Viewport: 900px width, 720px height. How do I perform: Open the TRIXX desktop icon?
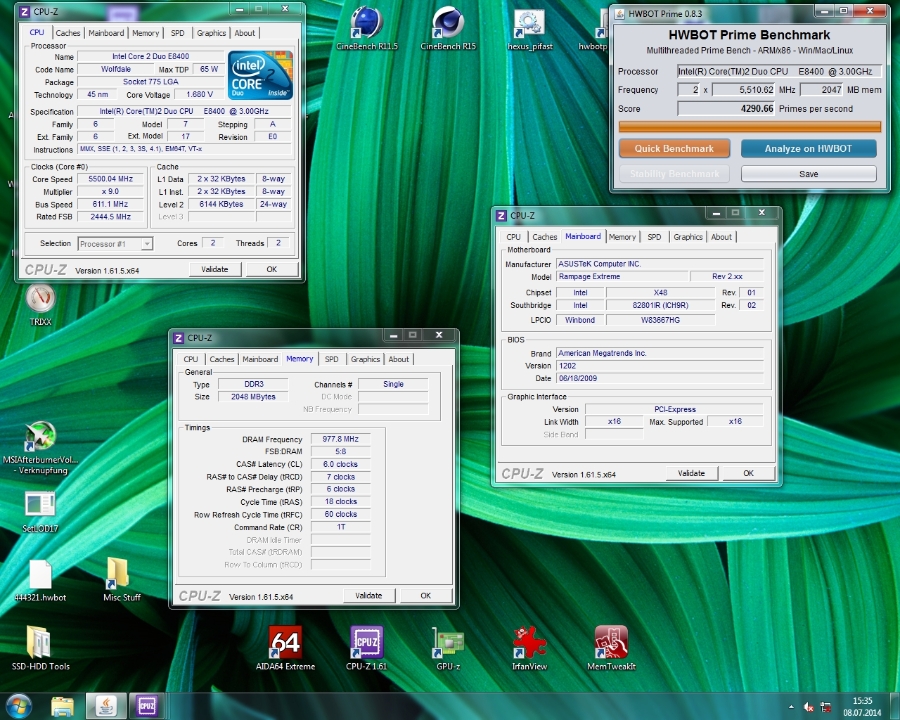click(40, 304)
